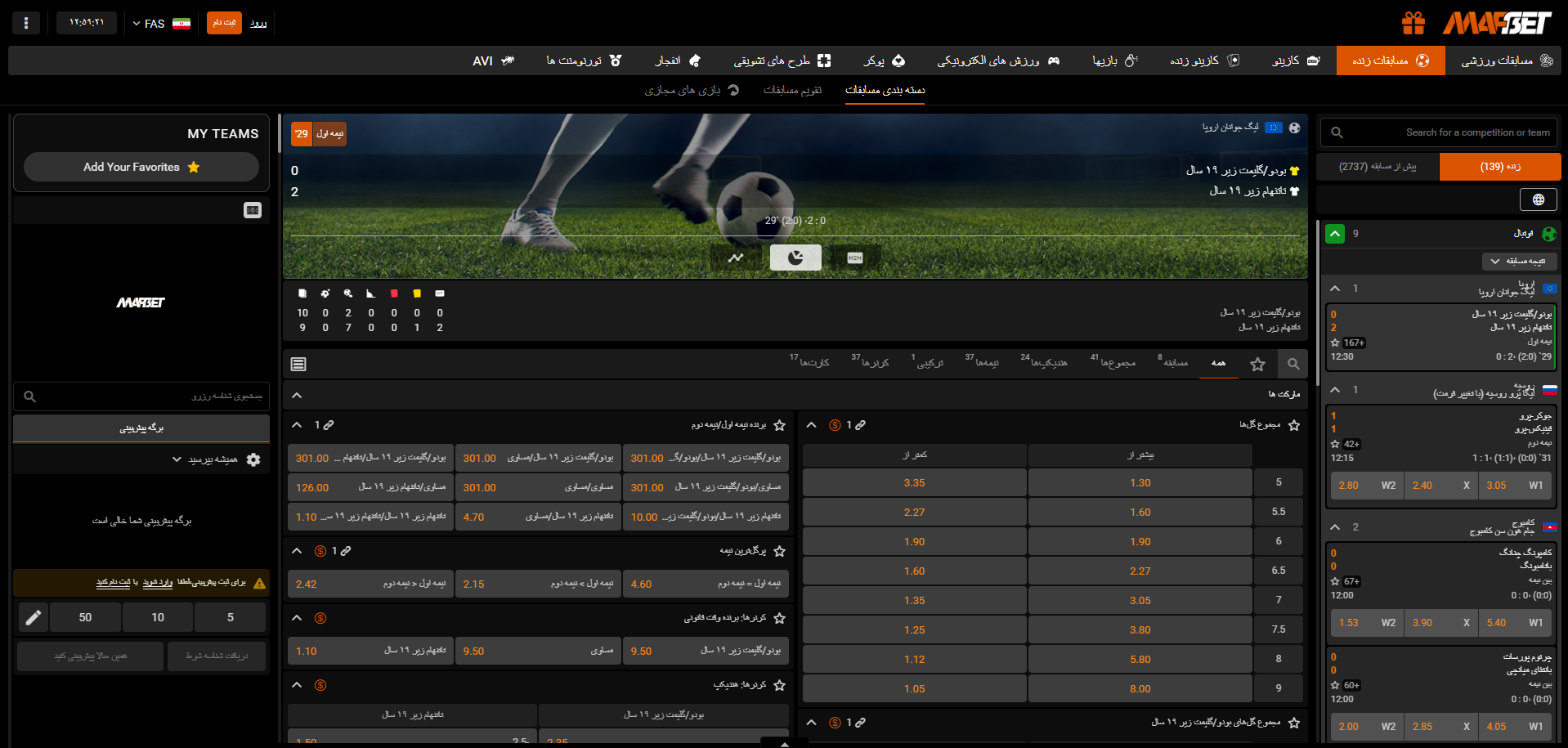The image size is (1568, 748).
Task: Open the three-dot menu at top left
Action: click(26, 23)
